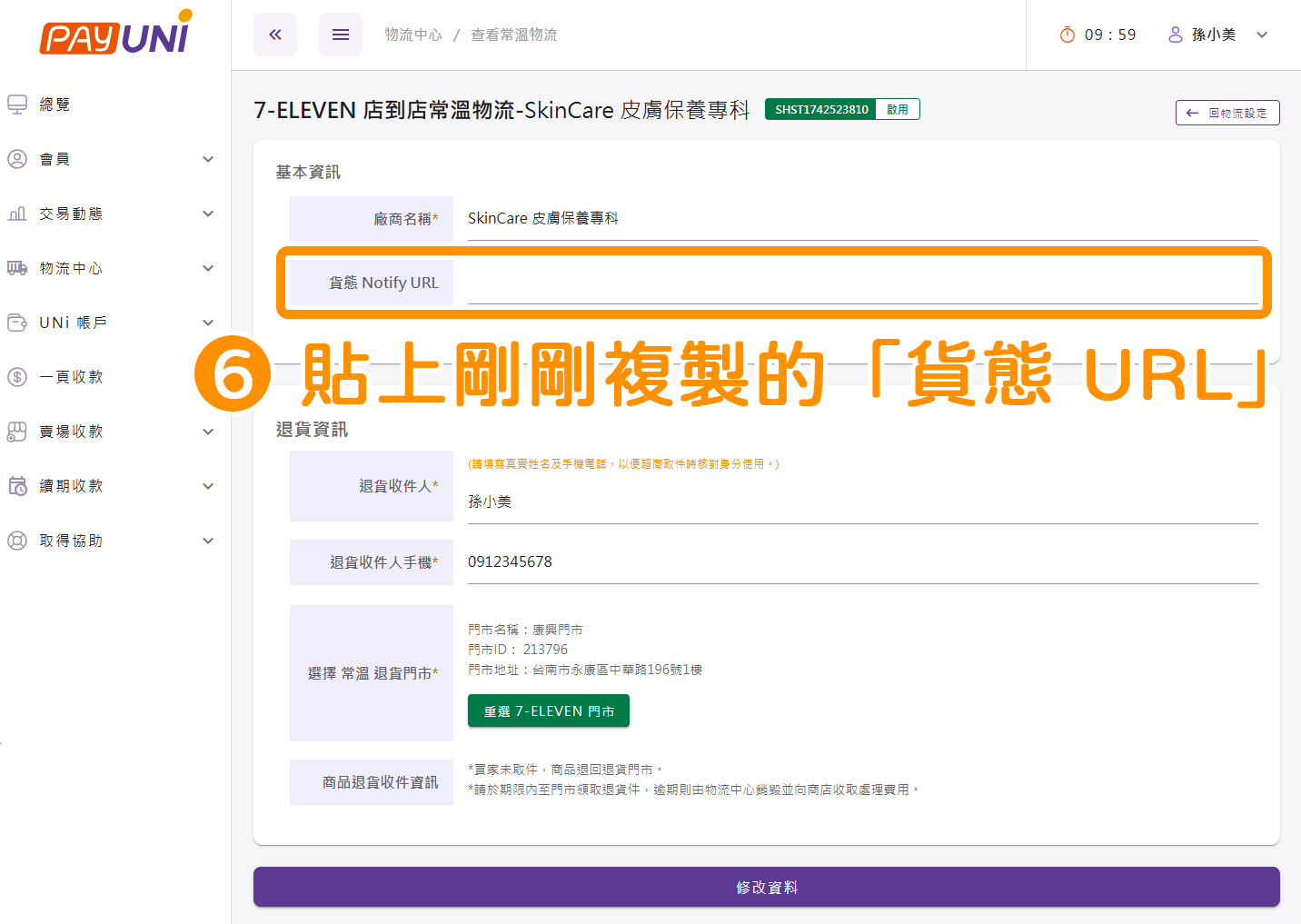This screenshot has width=1301, height=924.
Task: Click the session timer clock icon
Action: (x=1068, y=35)
